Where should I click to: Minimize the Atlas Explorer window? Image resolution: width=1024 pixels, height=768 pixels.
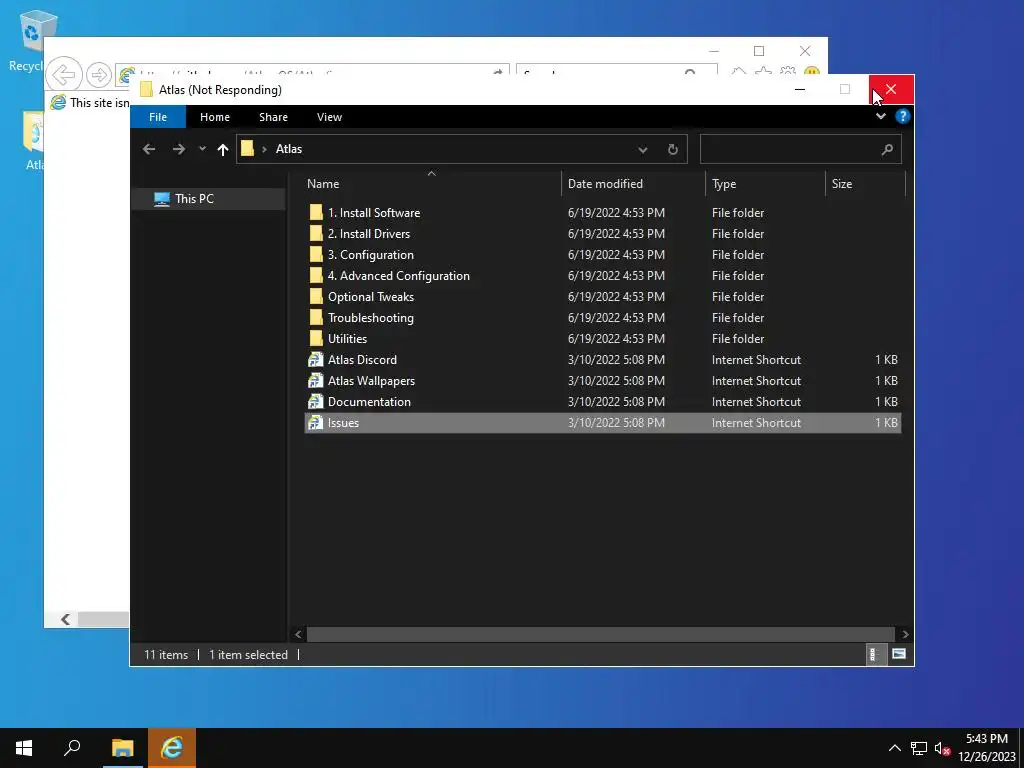click(799, 89)
